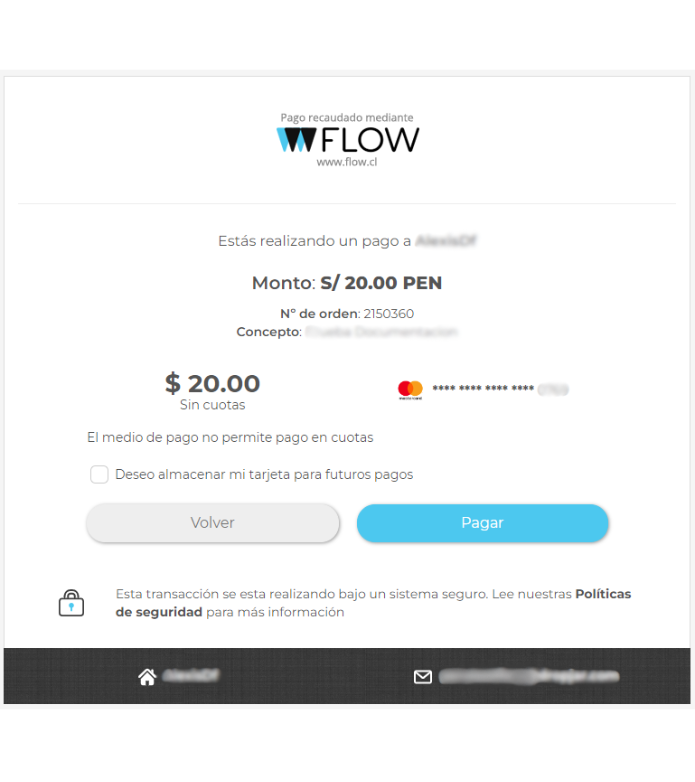Click the order number 2150360
The image size is (695, 782).
pyautogui.click(x=388, y=314)
